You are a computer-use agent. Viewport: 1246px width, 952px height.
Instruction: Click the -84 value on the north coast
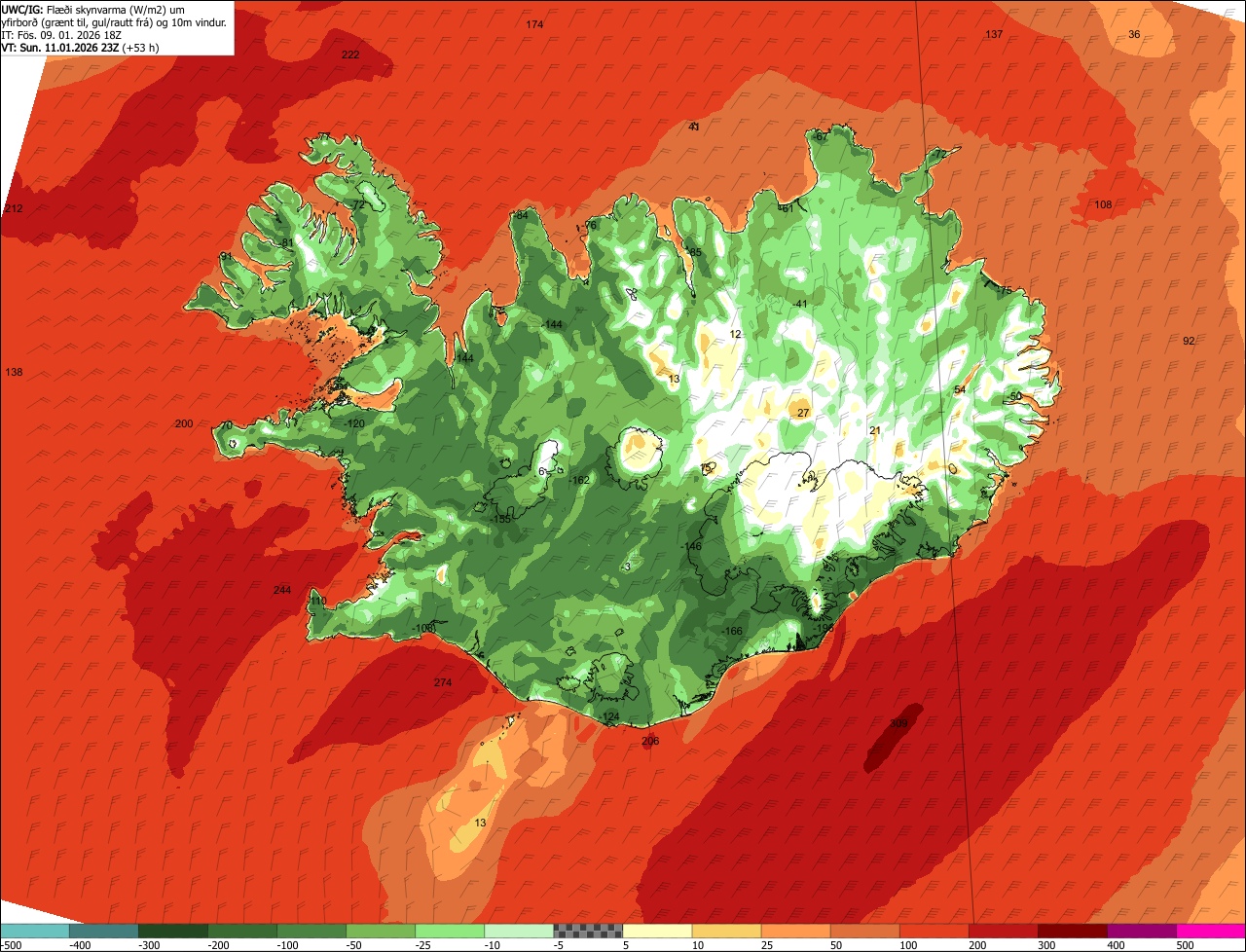point(521,216)
